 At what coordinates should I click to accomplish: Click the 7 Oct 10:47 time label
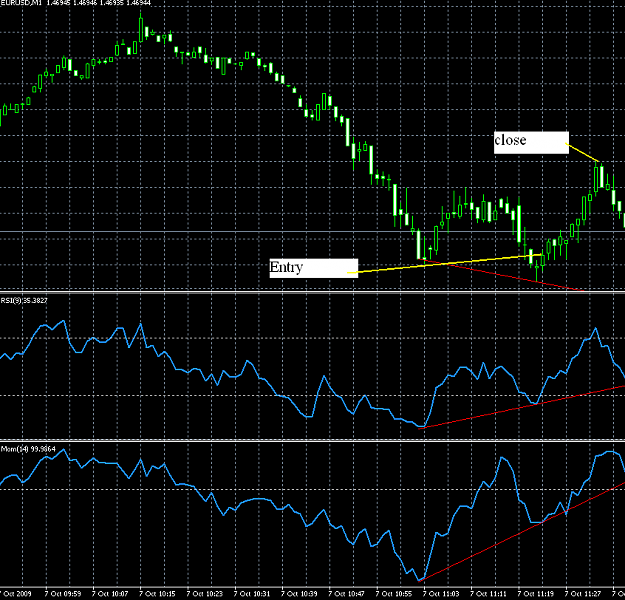(346, 594)
